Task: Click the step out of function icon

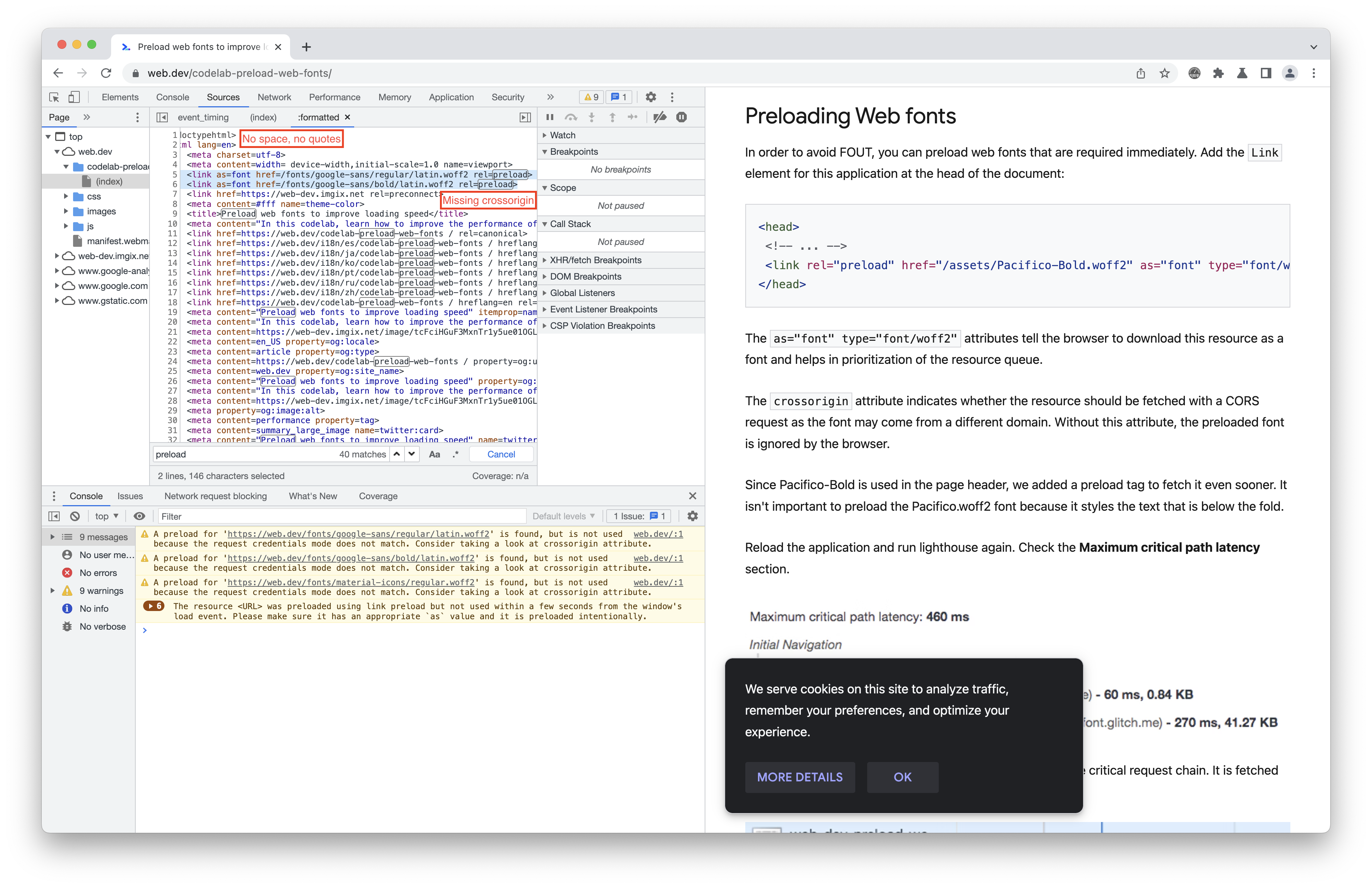Action: (x=612, y=117)
